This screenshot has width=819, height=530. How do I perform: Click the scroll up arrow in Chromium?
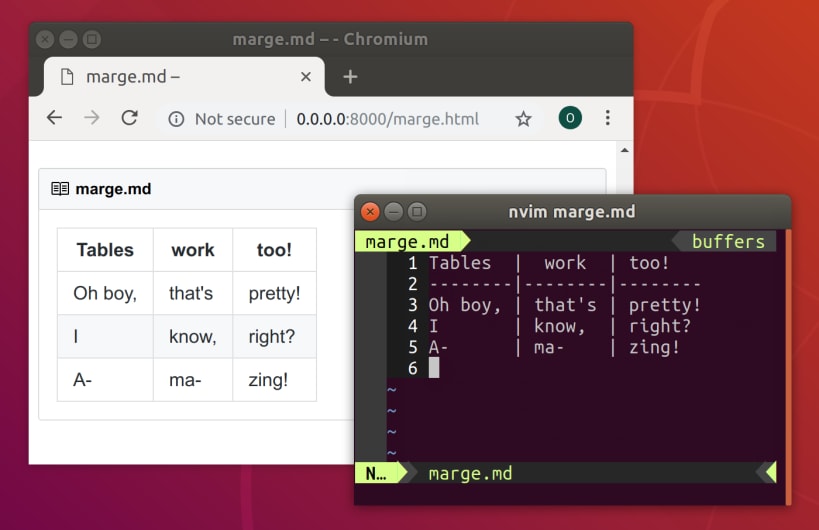(624, 150)
